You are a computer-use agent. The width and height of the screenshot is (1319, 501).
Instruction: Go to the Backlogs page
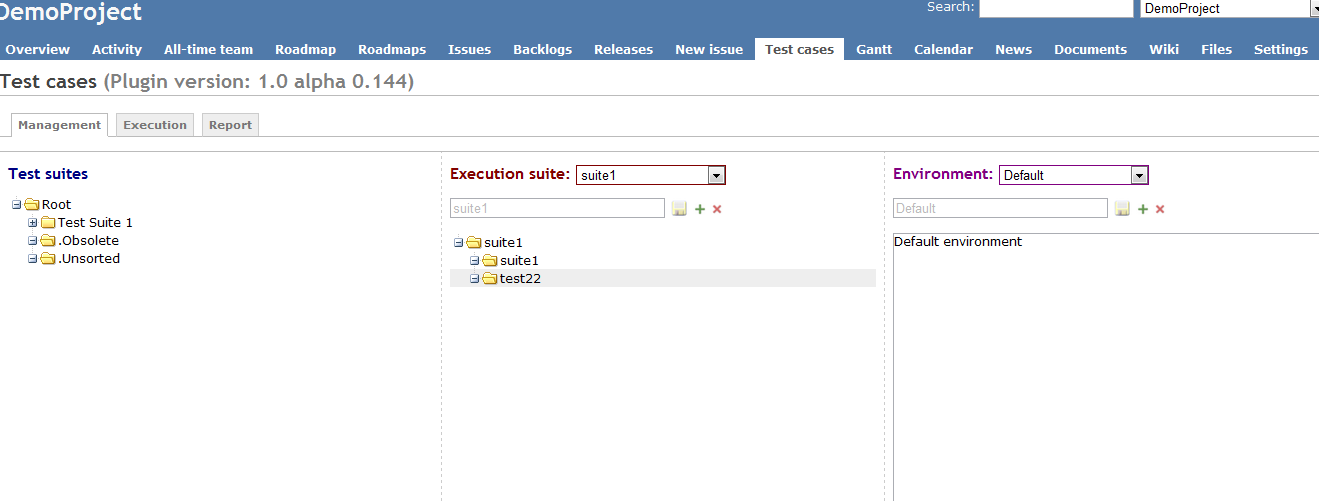(x=543, y=49)
